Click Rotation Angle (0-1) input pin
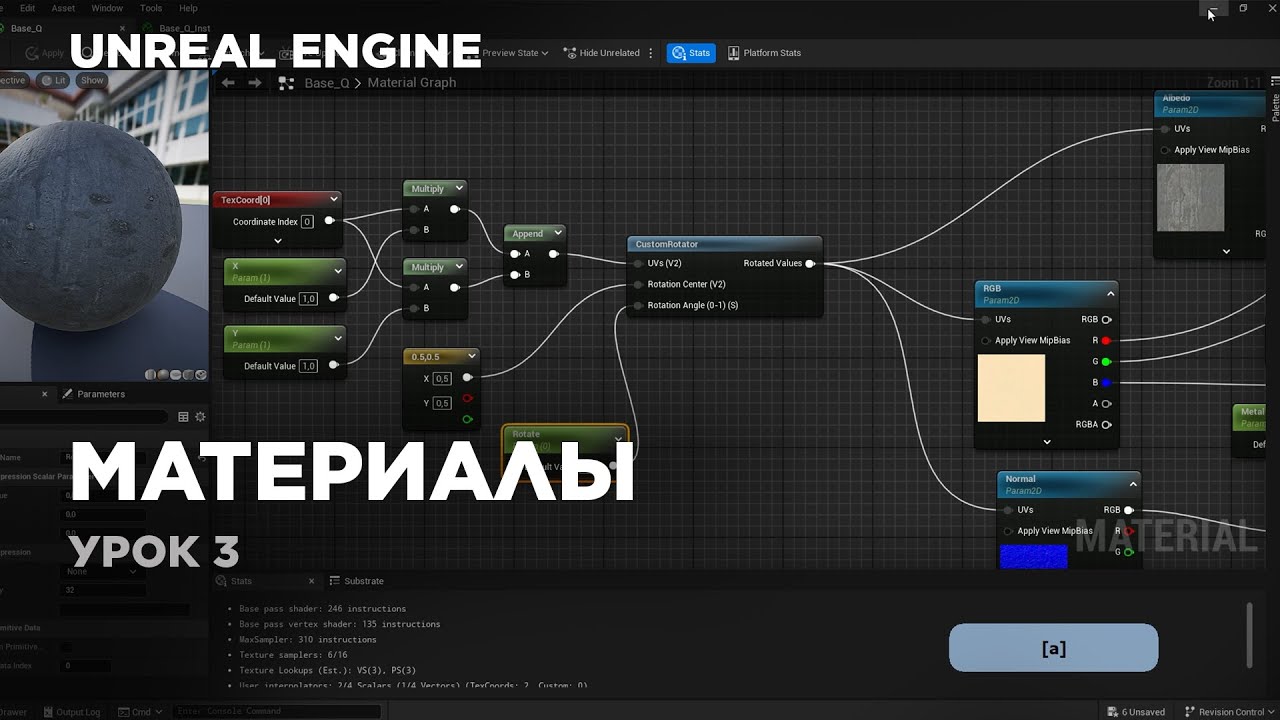This screenshot has height=720, width=1280. pos(637,306)
